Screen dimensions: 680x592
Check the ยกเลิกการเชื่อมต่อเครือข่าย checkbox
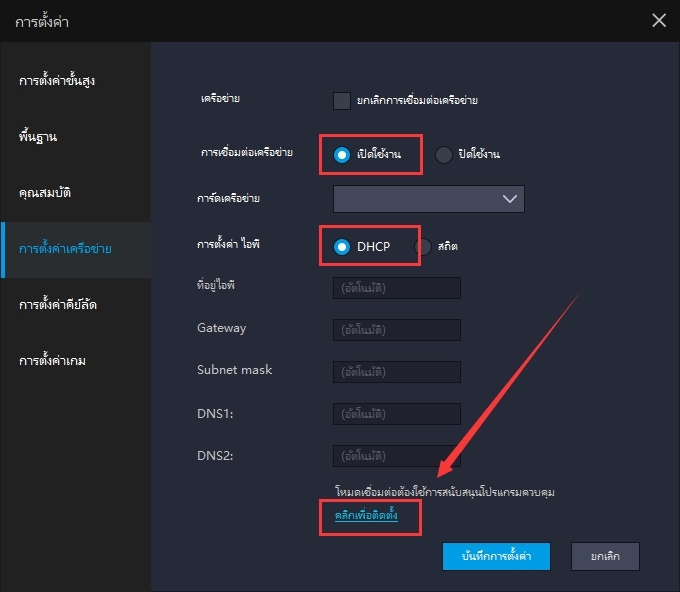click(342, 100)
